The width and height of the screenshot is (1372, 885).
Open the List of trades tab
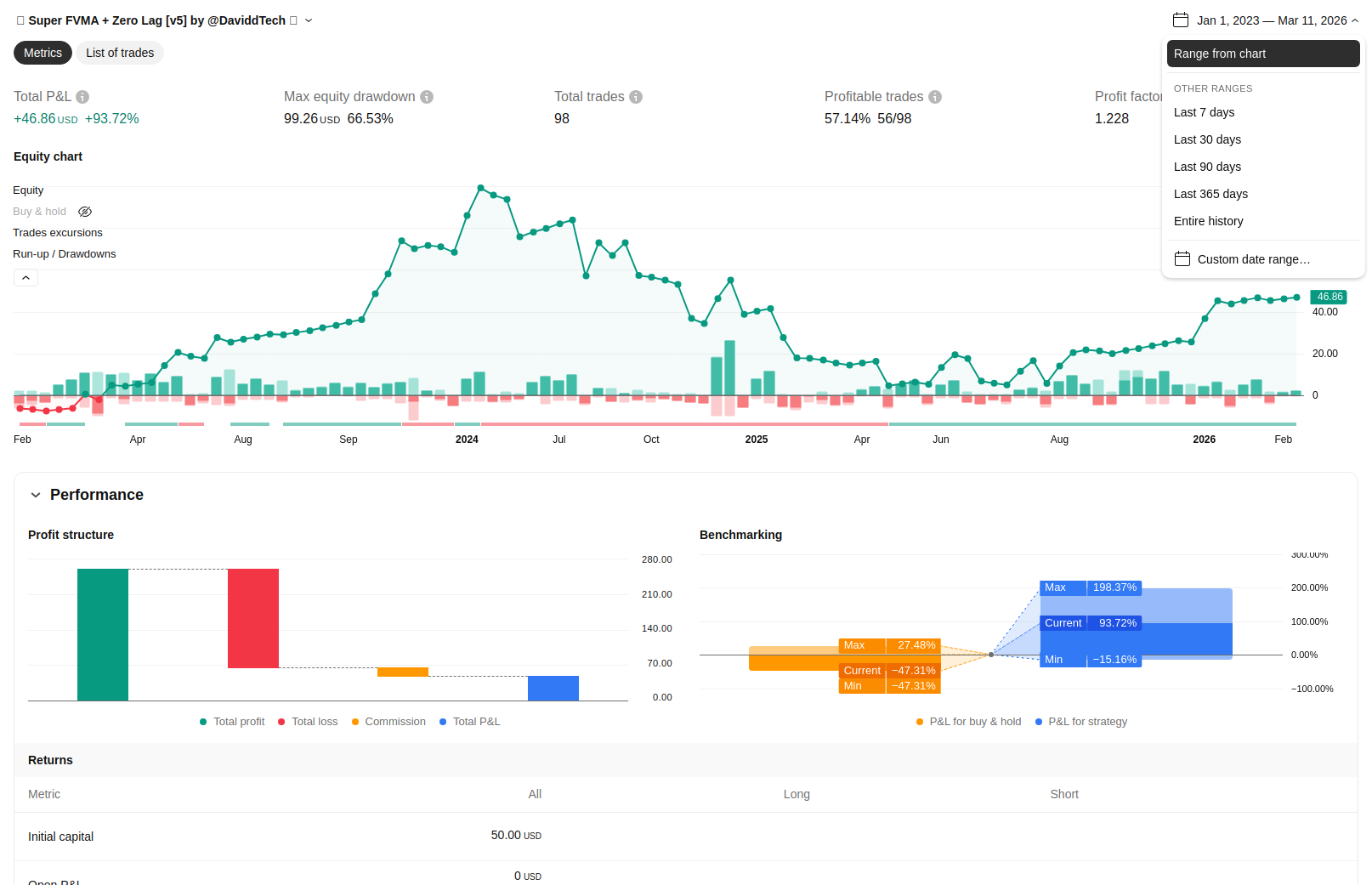pos(120,53)
